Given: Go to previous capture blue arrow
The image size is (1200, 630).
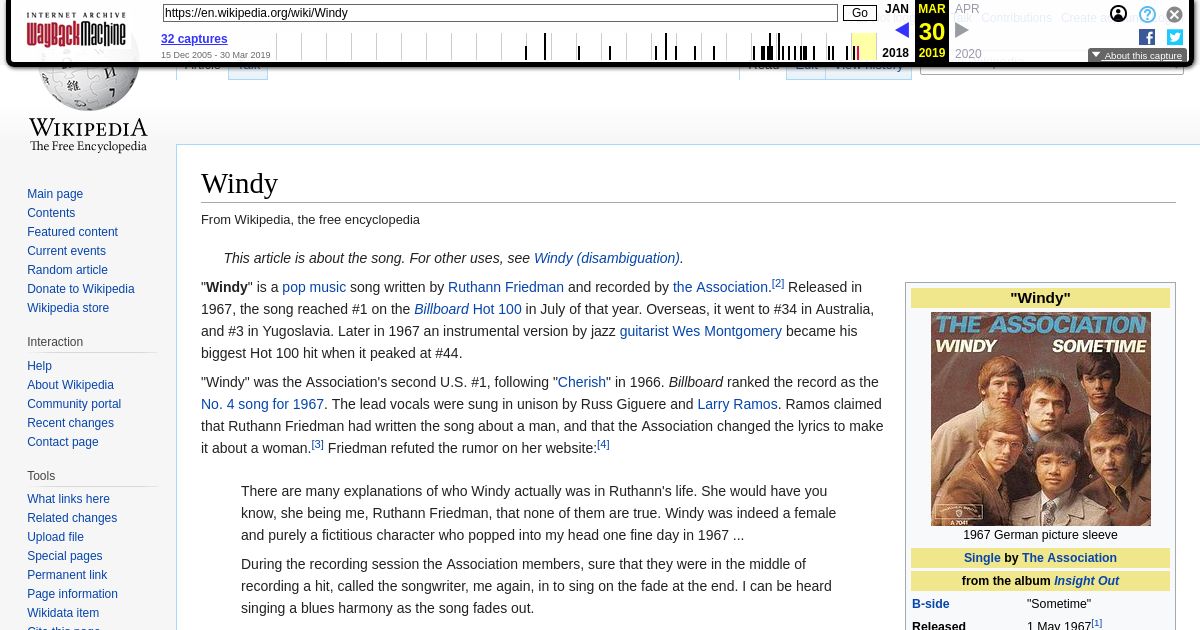Looking at the screenshot, I should [x=902, y=30].
